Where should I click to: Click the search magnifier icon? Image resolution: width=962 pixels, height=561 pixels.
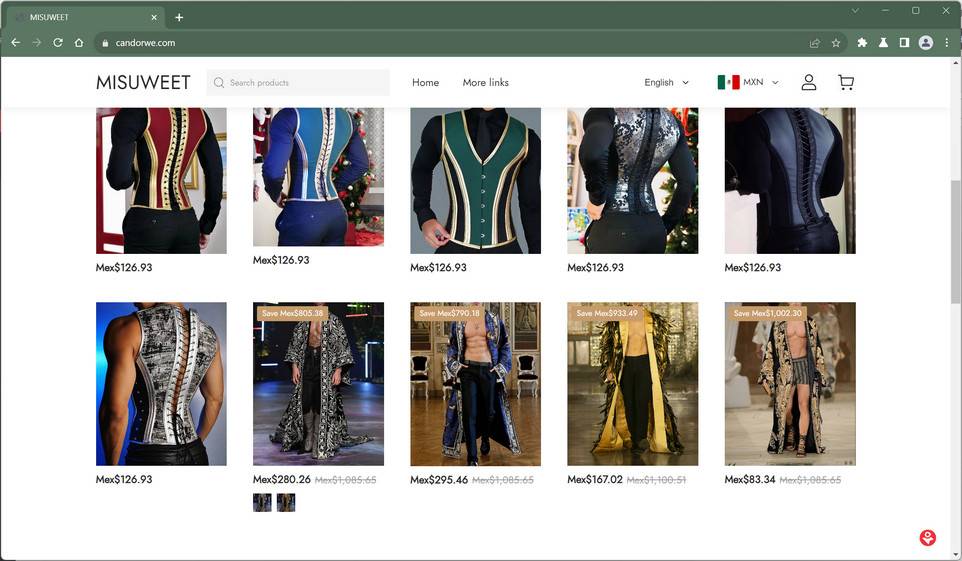pos(218,82)
